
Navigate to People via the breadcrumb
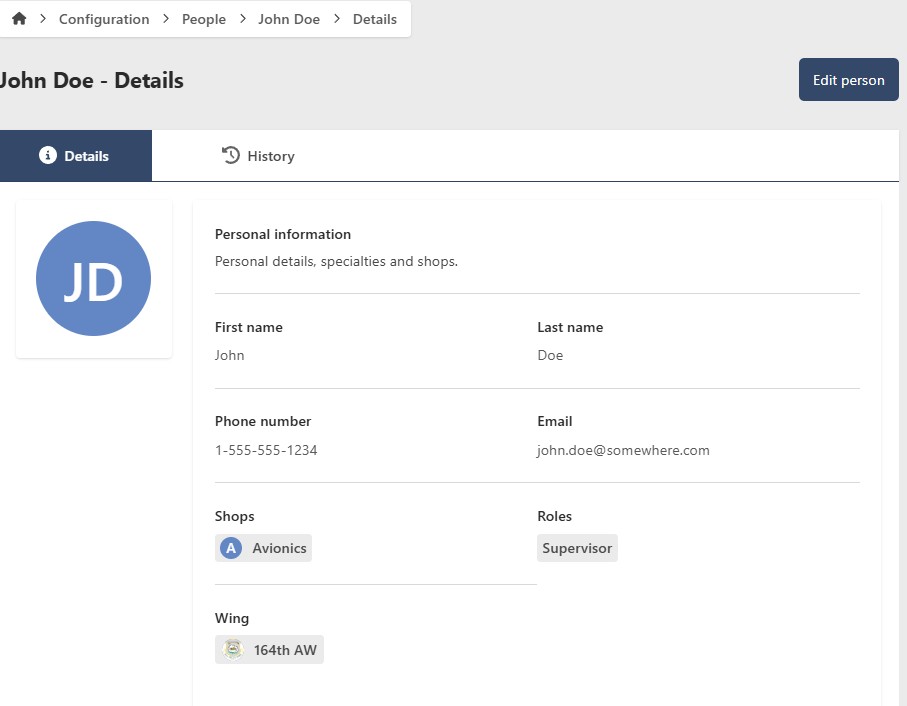click(203, 18)
